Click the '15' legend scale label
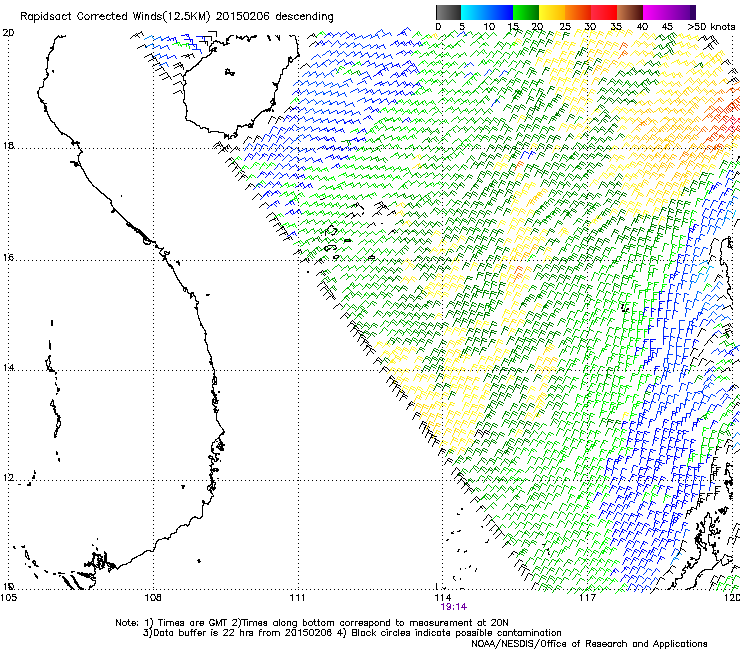This screenshot has width=740, height=650. click(513, 26)
